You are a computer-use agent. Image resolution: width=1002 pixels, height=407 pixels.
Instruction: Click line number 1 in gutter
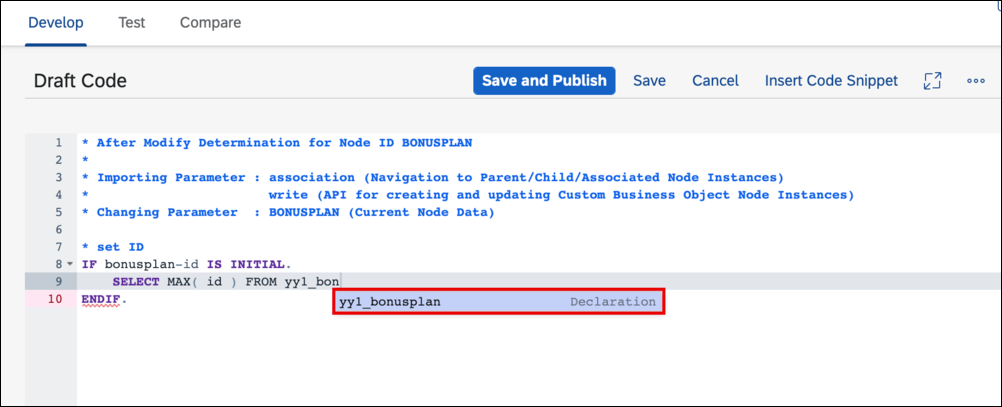point(59,143)
